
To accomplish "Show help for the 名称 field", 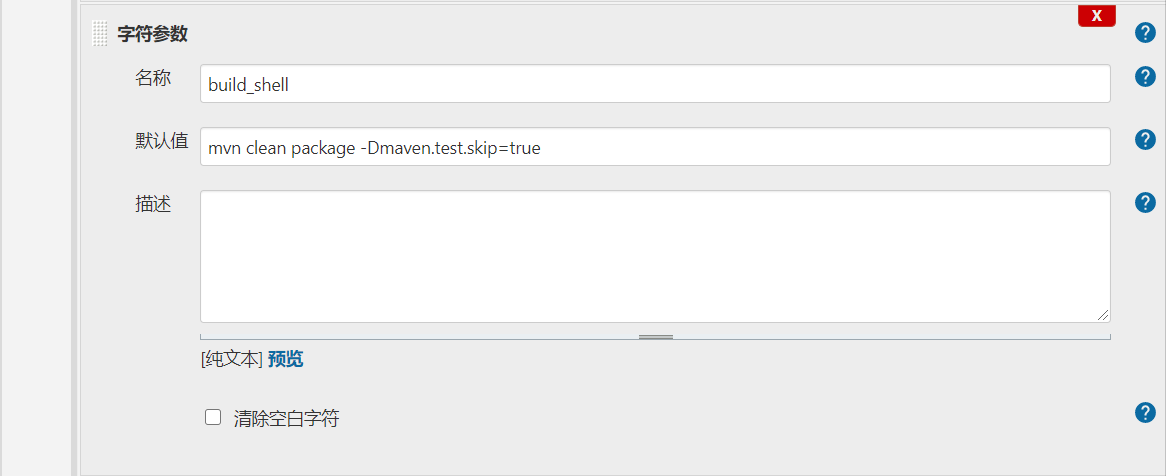I will pyautogui.click(x=1145, y=77).
